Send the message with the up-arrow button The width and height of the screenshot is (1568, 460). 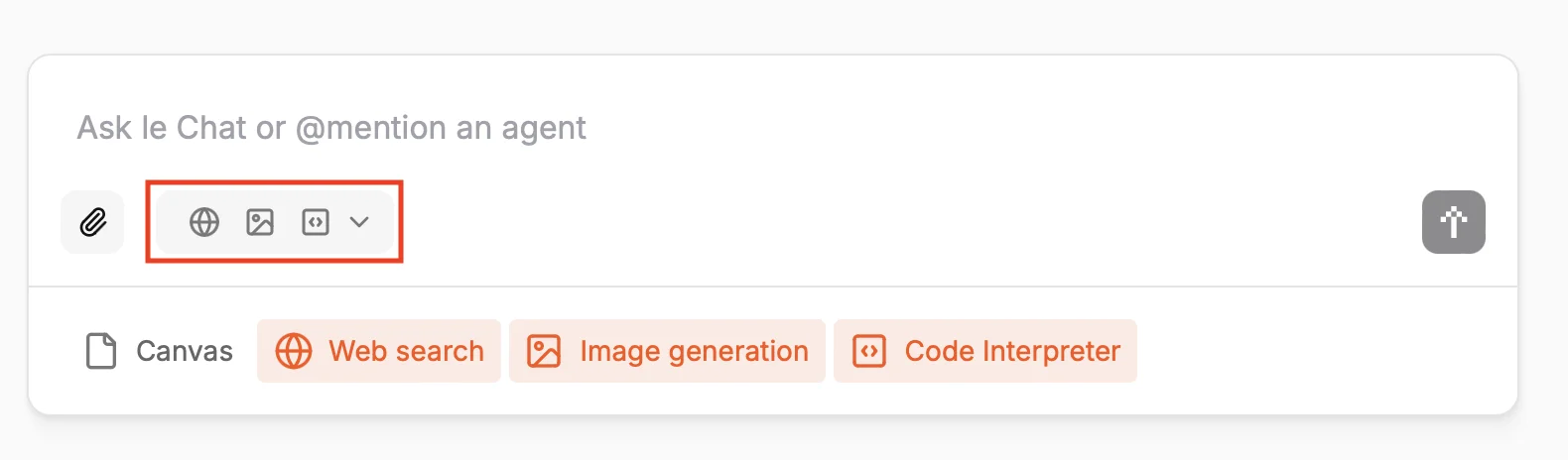1453,222
